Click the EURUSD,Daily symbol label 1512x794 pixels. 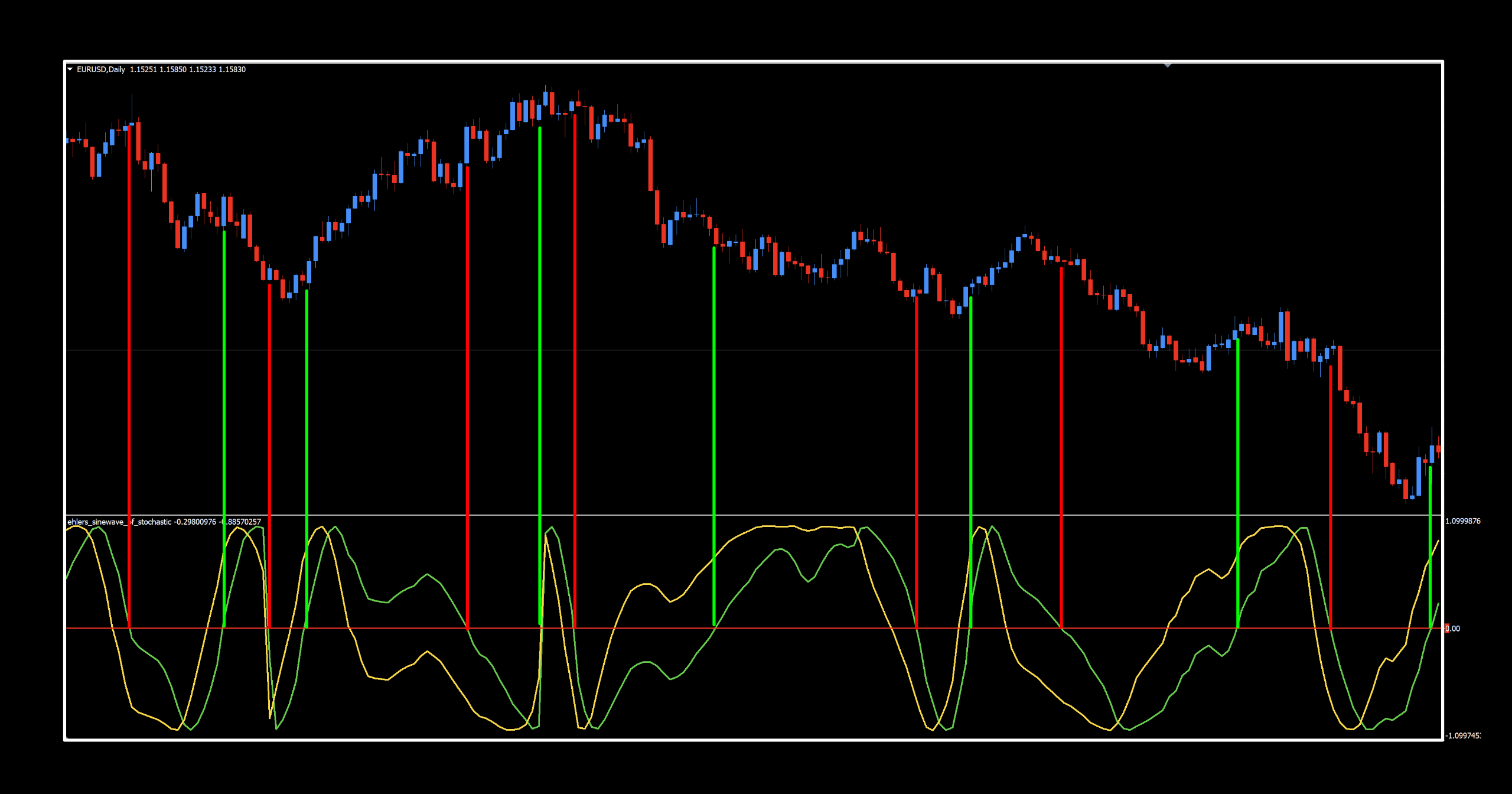tap(101, 69)
